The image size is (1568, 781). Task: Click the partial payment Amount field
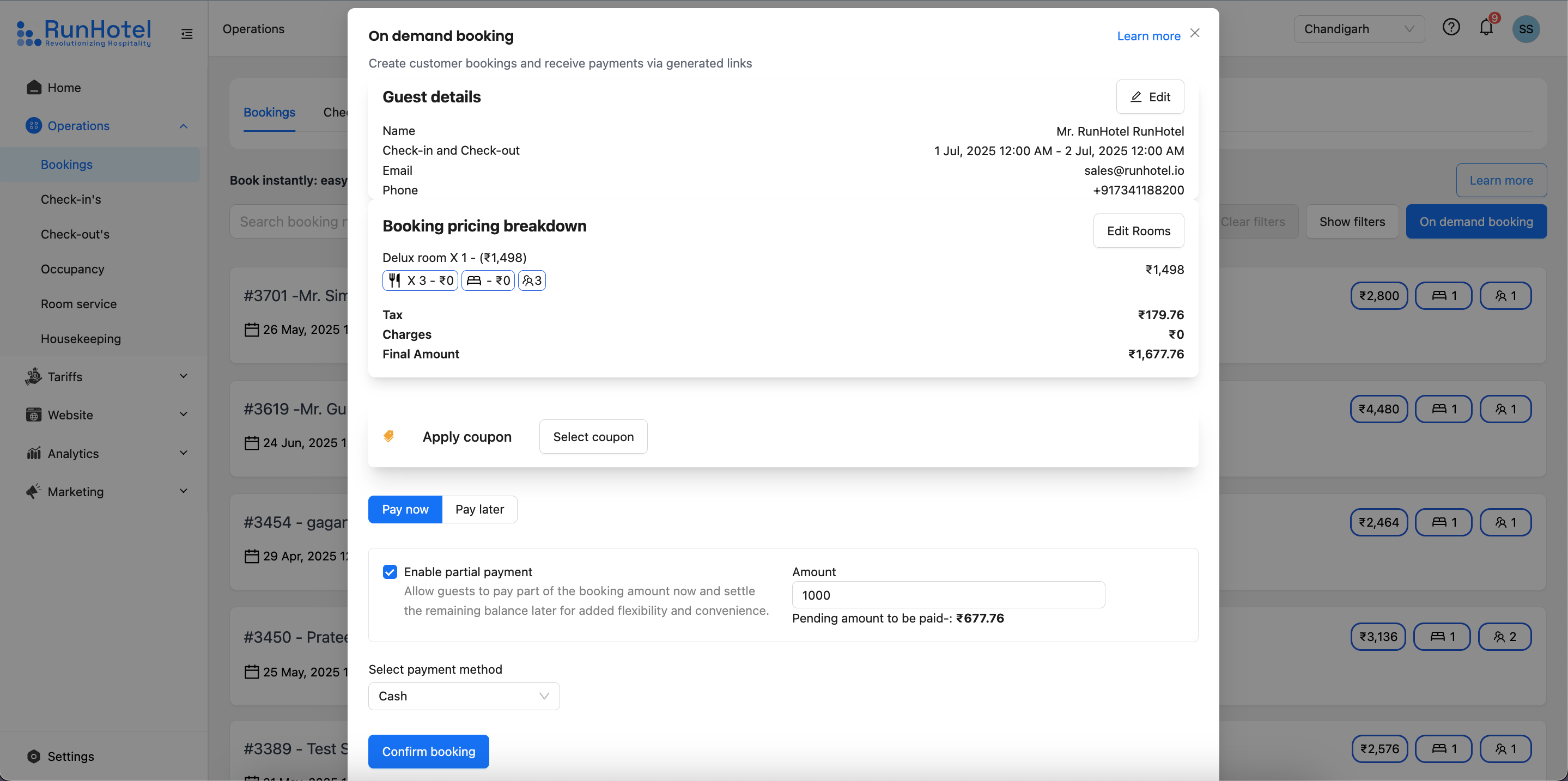click(x=949, y=595)
